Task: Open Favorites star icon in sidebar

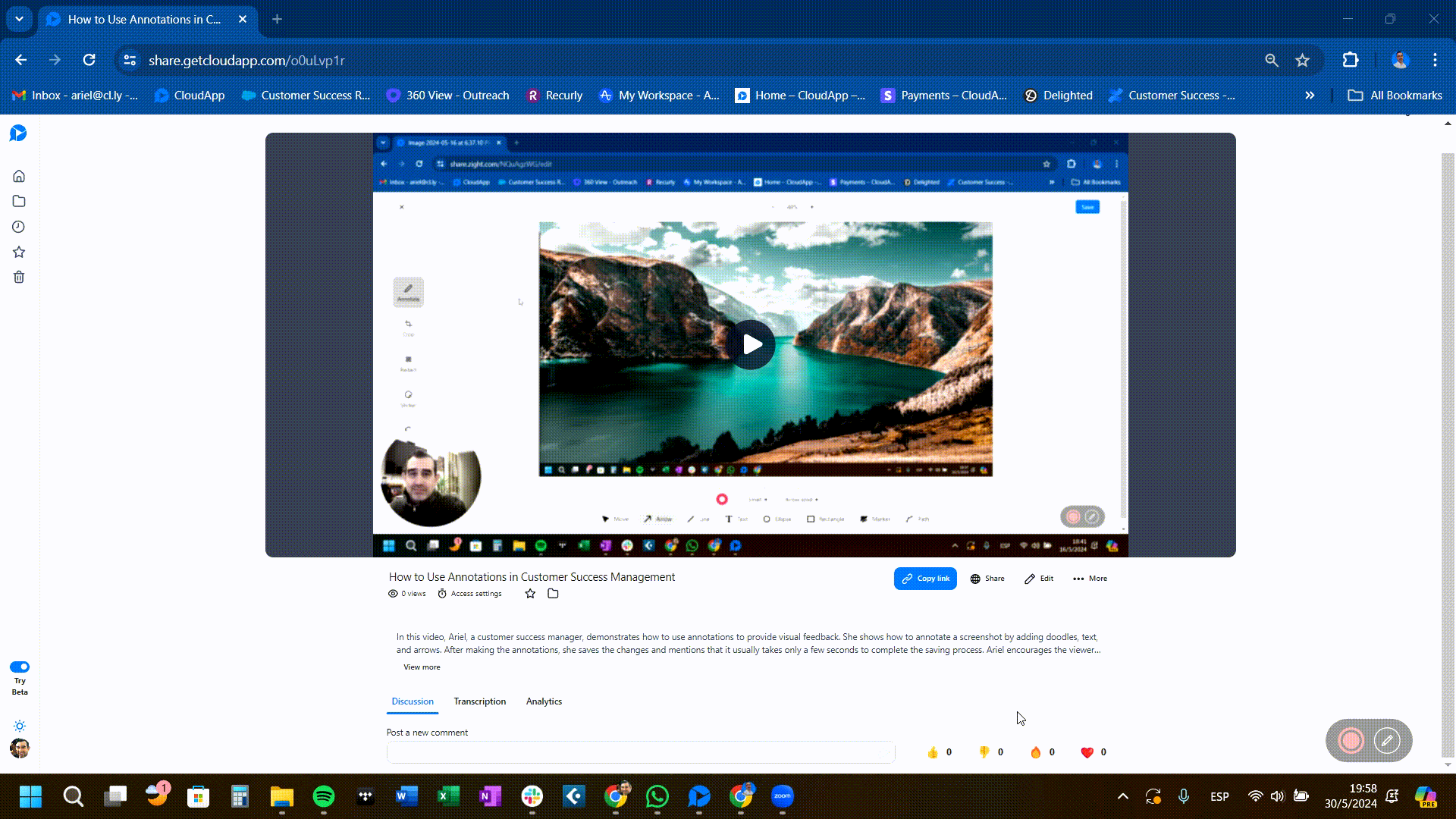Action: point(19,252)
